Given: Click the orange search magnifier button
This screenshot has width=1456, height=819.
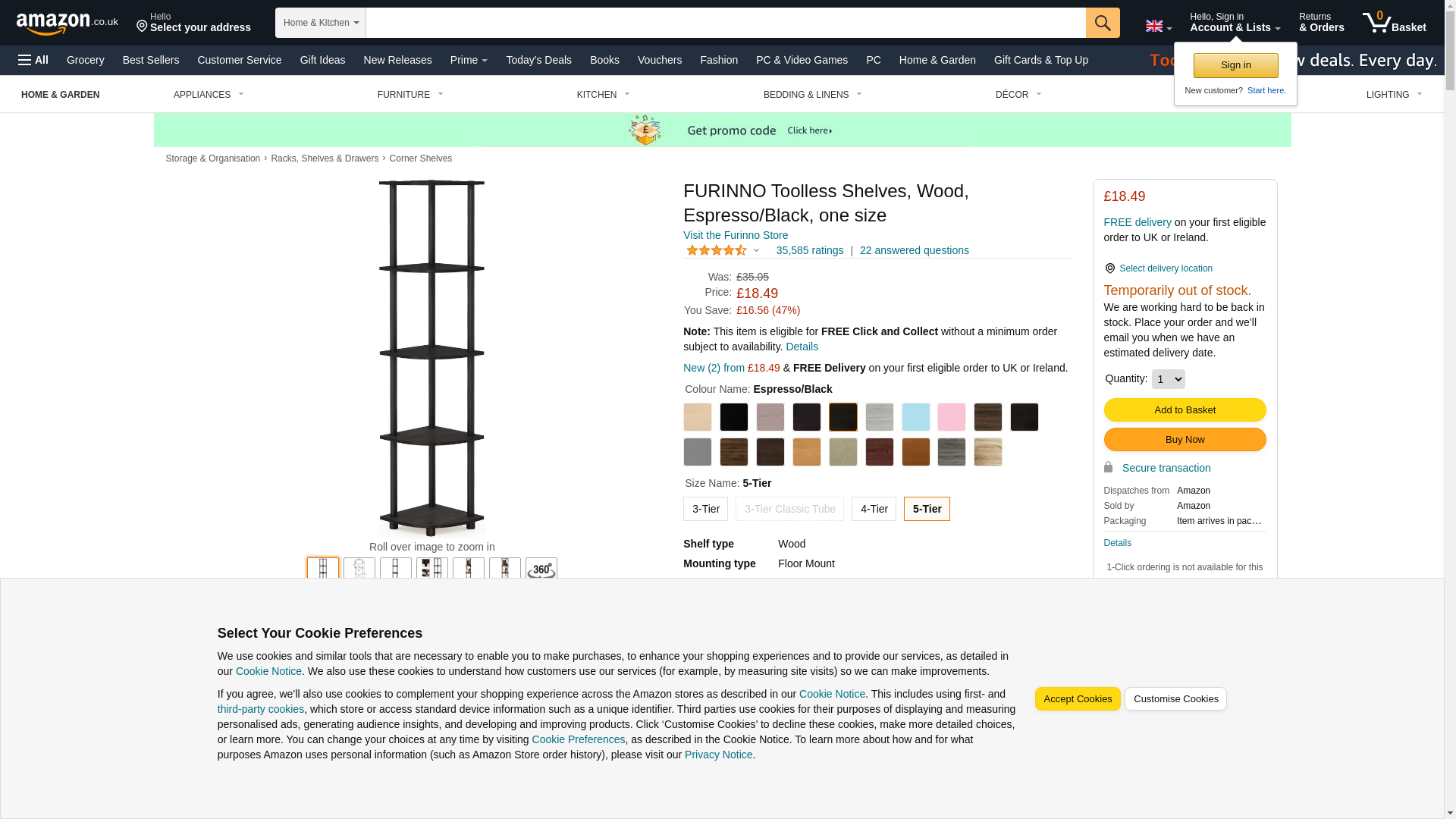Looking at the screenshot, I should (x=1103, y=23).
